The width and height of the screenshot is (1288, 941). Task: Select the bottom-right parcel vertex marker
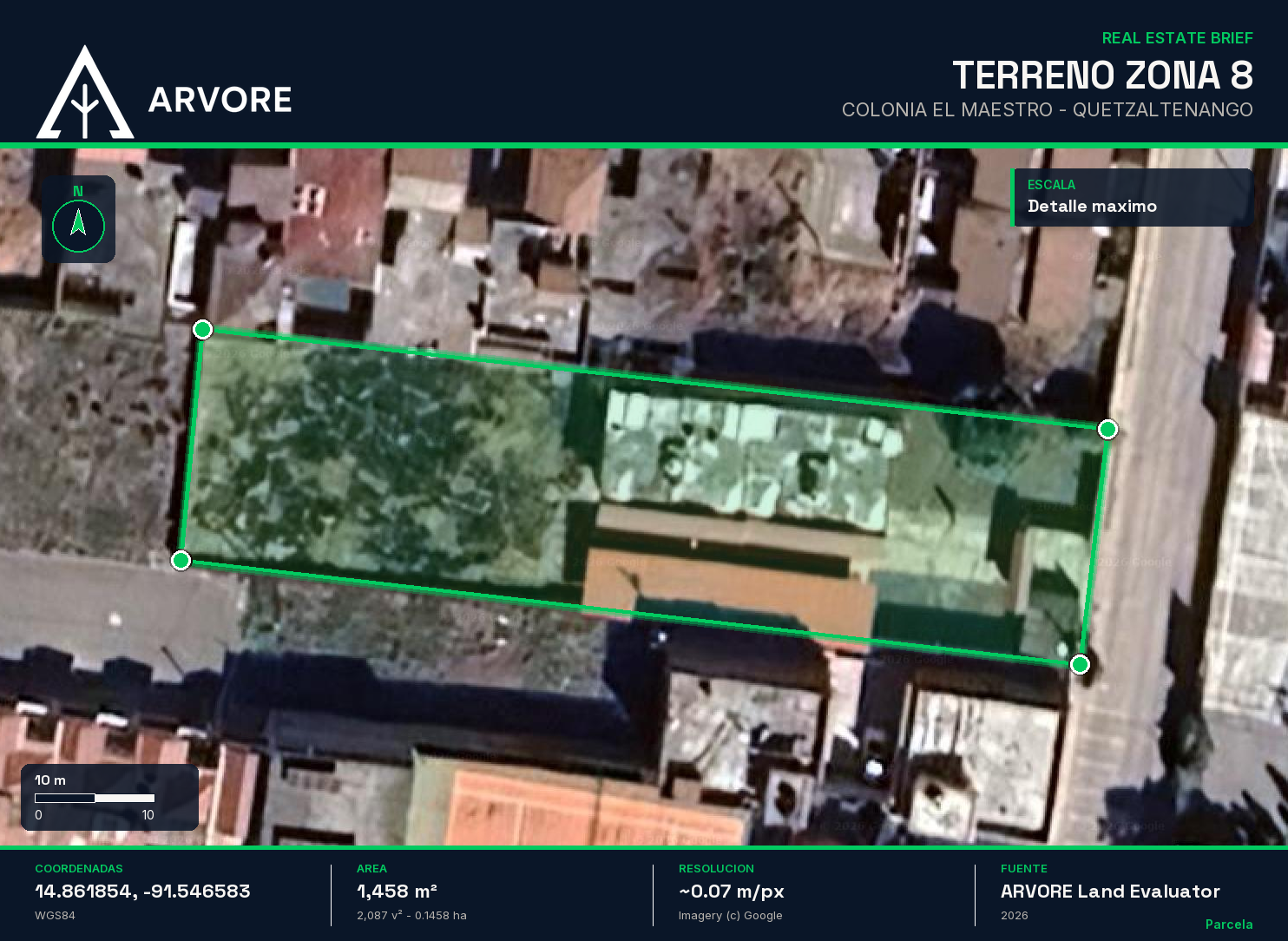pos(1080,664)
